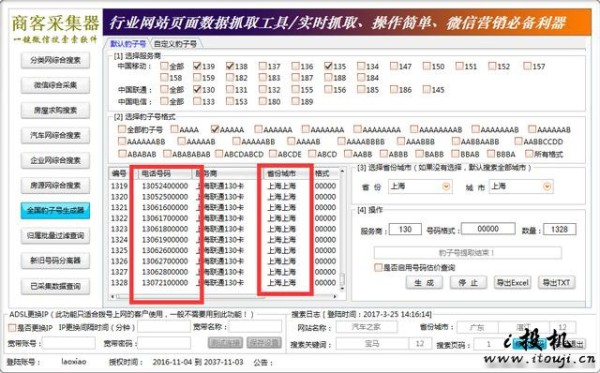
Task: Click the 停止 button
Action: click(468, 283)
